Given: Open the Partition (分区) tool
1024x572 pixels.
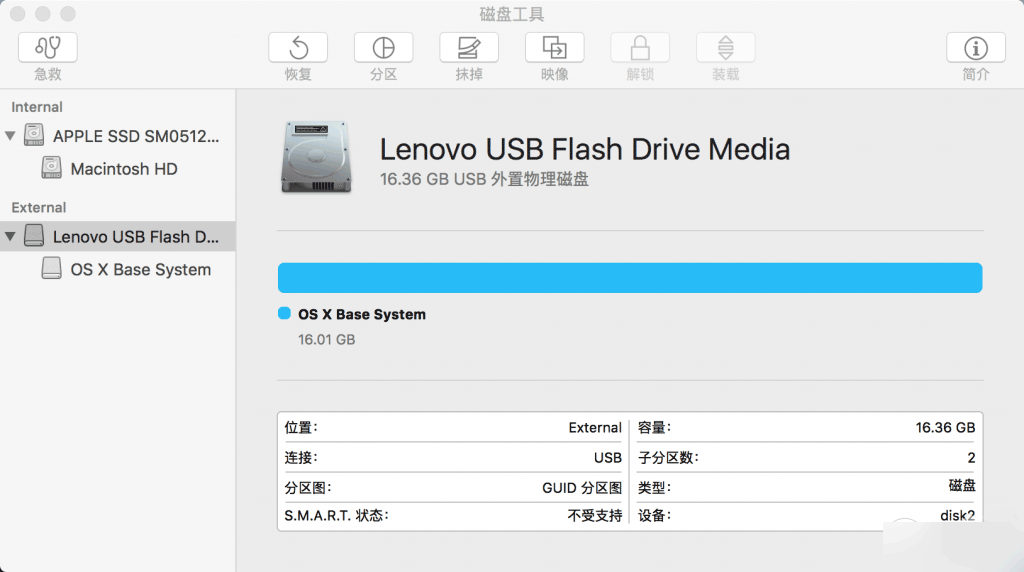Looking at the screenshot, I should coord(383,47).
